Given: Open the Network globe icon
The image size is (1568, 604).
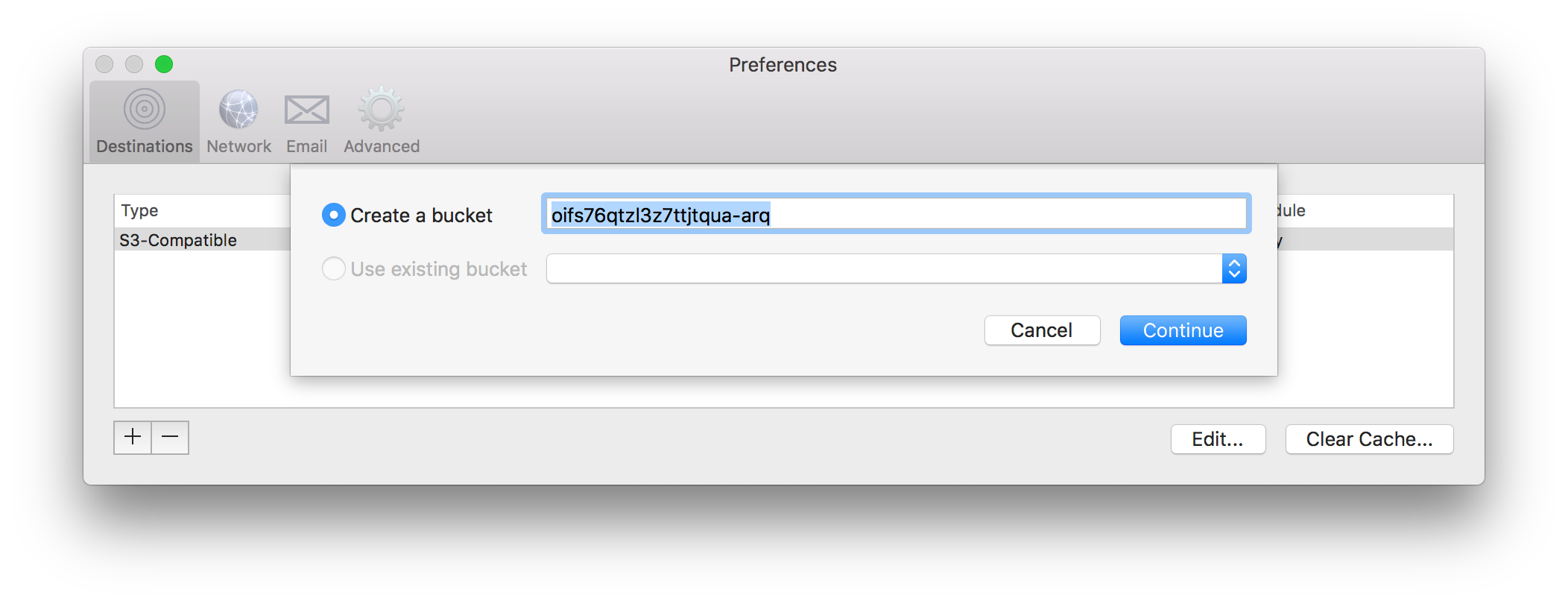Looking at the screenshot, I should point(238,110).
